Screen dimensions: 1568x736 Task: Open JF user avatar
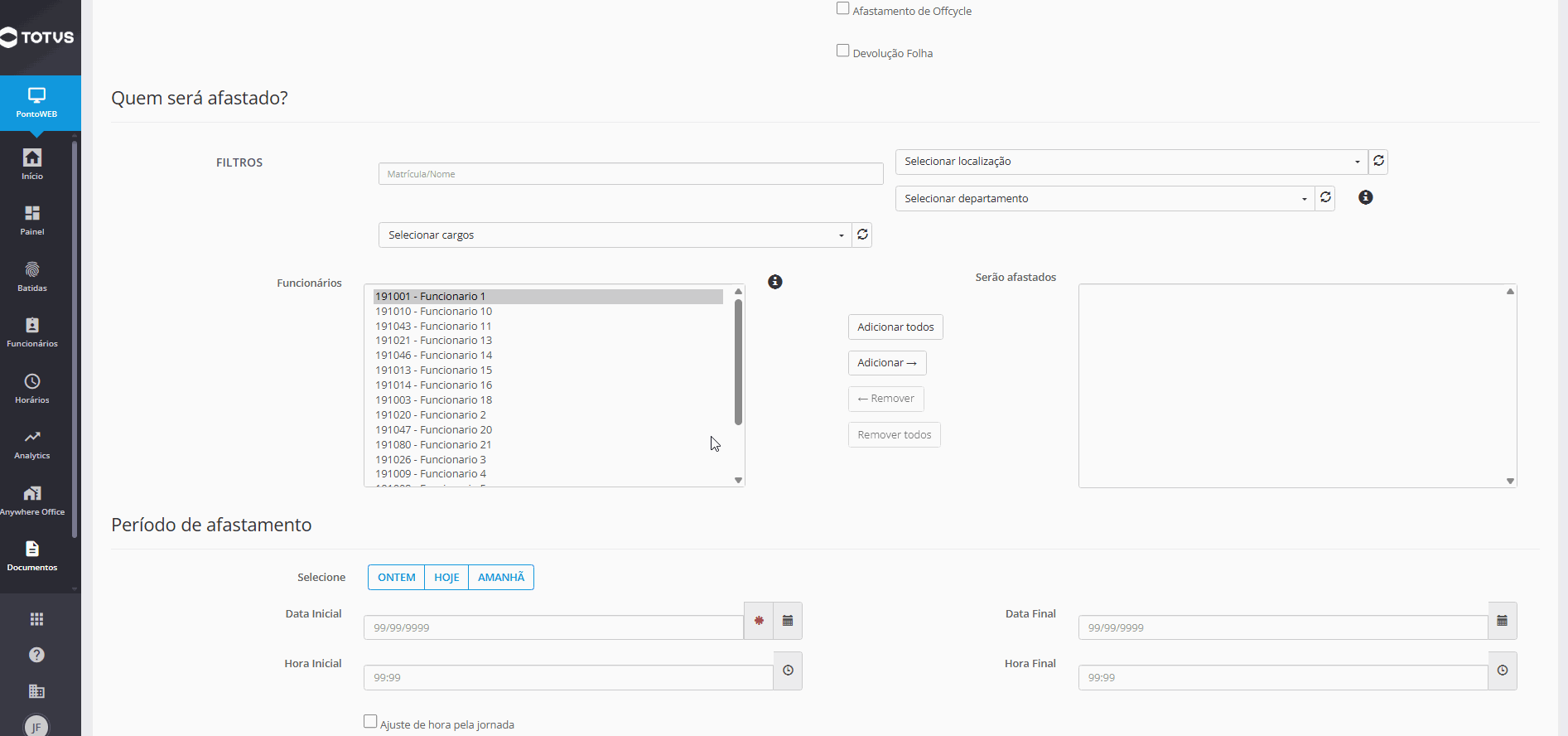[36, 726]
